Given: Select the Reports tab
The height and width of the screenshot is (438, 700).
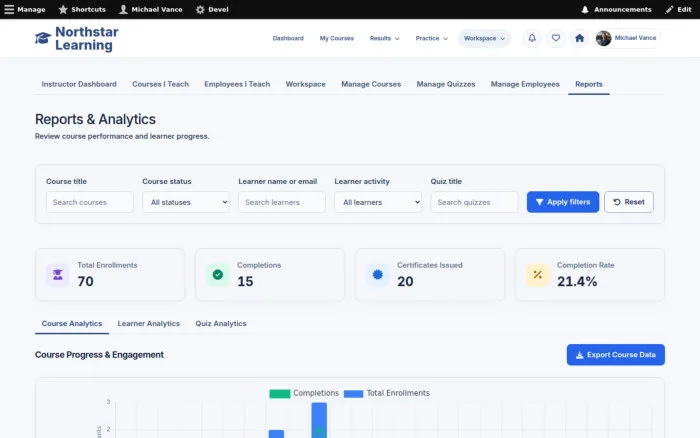Looking at the screenshot, I should [588, 84].
